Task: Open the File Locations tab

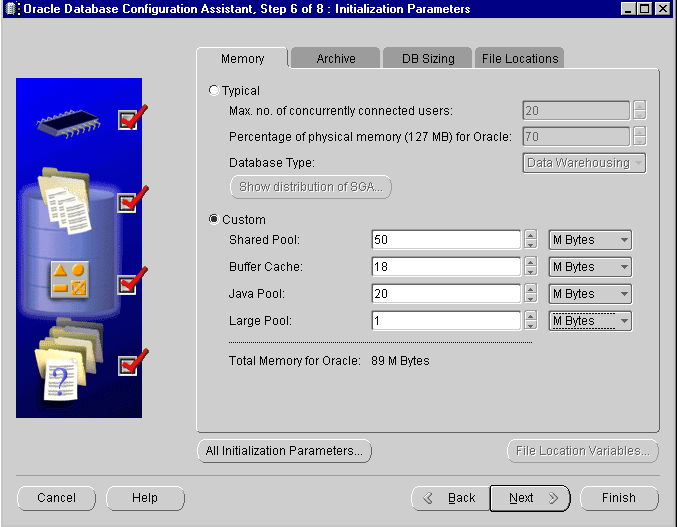Action: coord(520,59)
